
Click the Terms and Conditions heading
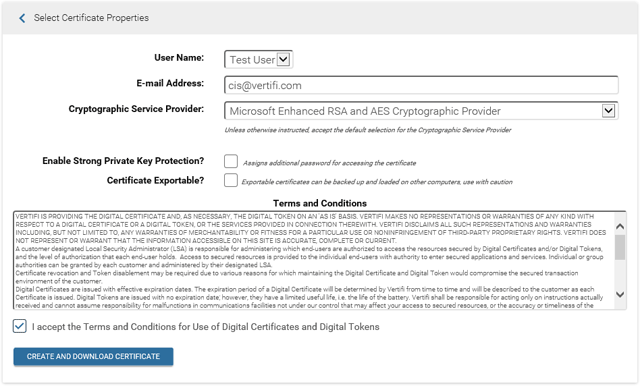pyautogui.click(x=320, y=203)
